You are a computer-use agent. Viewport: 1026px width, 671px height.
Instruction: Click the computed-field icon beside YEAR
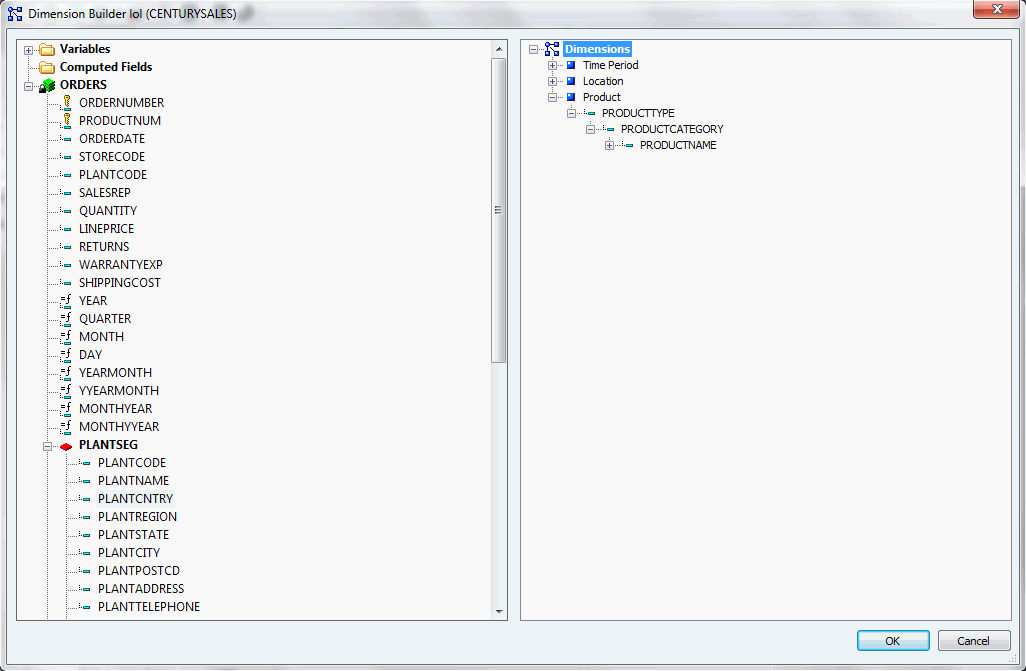pyautogui.click(x=66, y=301)
